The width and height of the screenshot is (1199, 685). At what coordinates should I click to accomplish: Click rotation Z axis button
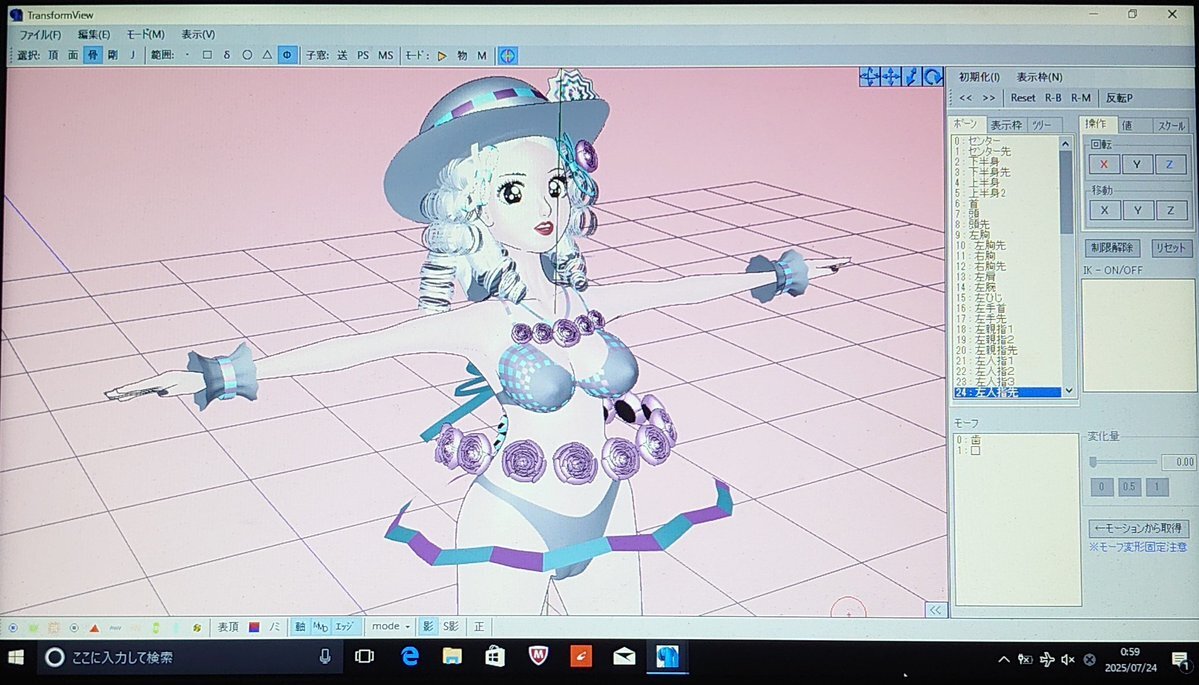tap(1170, 164)
